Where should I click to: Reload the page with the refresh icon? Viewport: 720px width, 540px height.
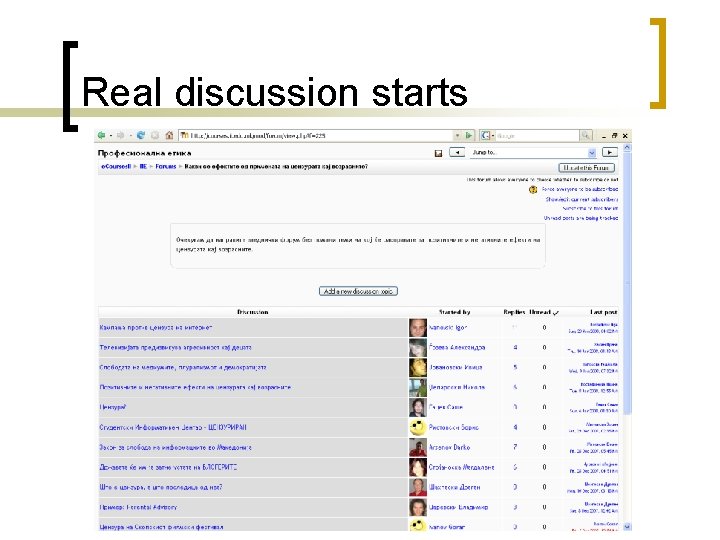pyautogui.click(x=141, y=135)
